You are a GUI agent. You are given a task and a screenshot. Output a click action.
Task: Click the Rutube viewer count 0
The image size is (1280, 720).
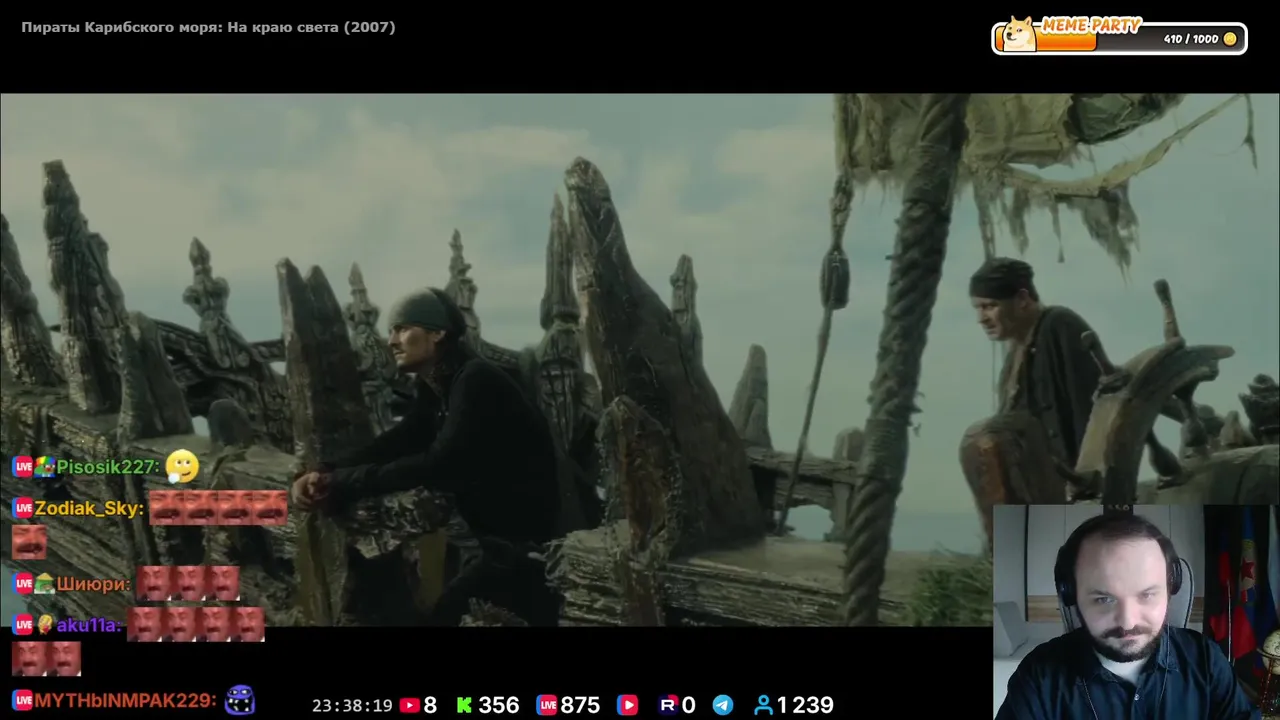688,705
